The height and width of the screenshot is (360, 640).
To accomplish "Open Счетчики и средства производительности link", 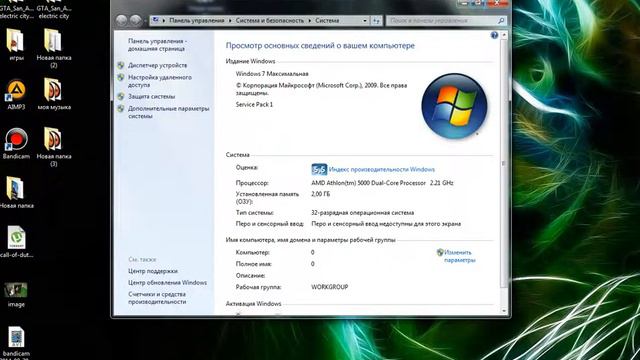I will 157,298.
